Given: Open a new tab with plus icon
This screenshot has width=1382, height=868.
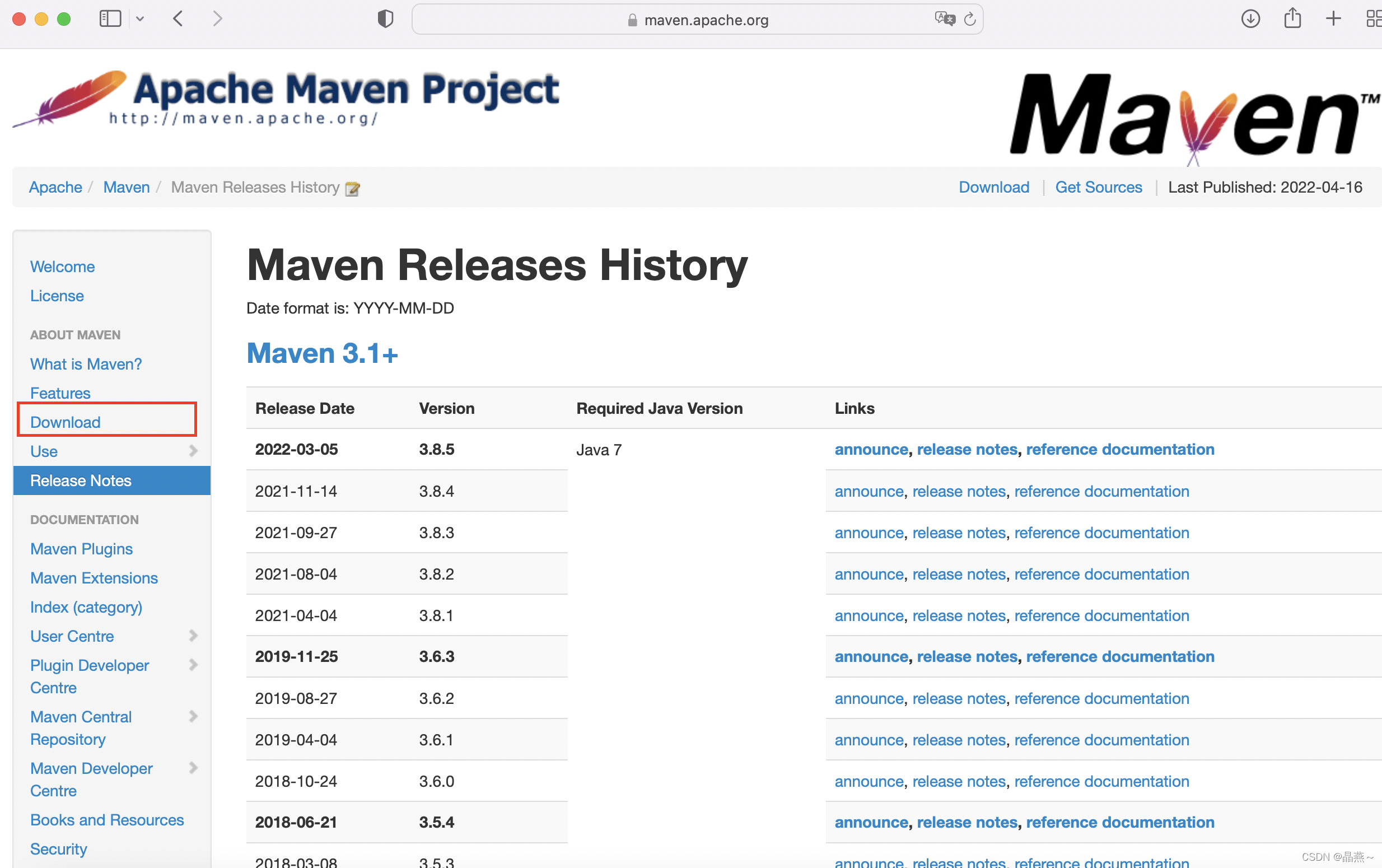Looking at the screenshot, I should point(1333,19).
